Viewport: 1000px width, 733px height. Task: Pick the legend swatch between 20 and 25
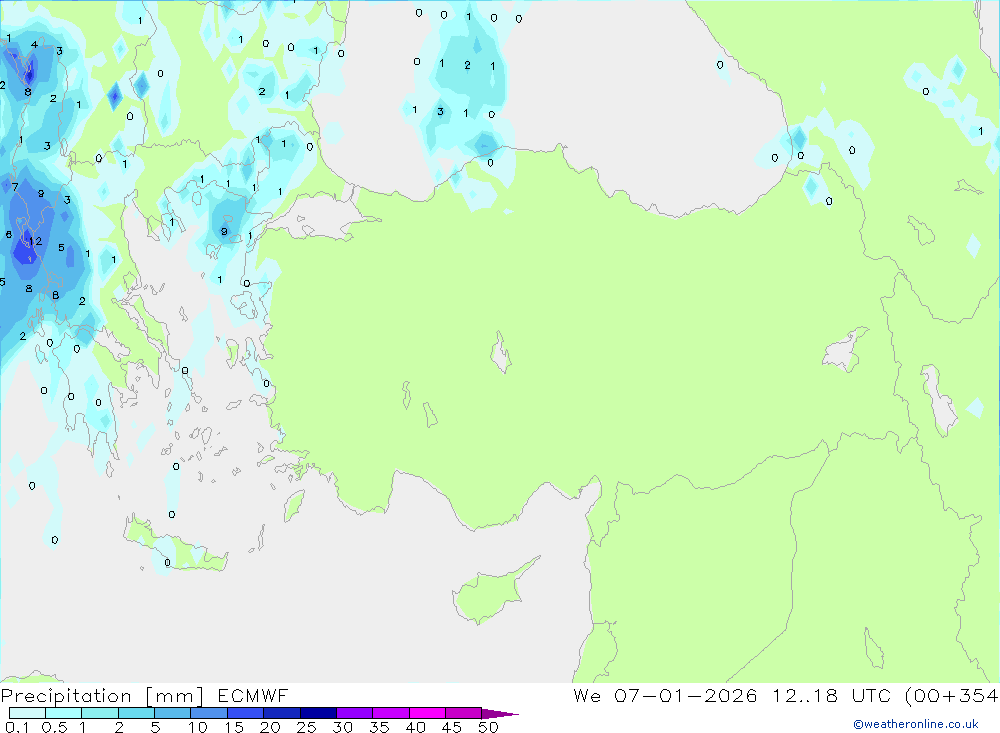(x=281, y=713)
